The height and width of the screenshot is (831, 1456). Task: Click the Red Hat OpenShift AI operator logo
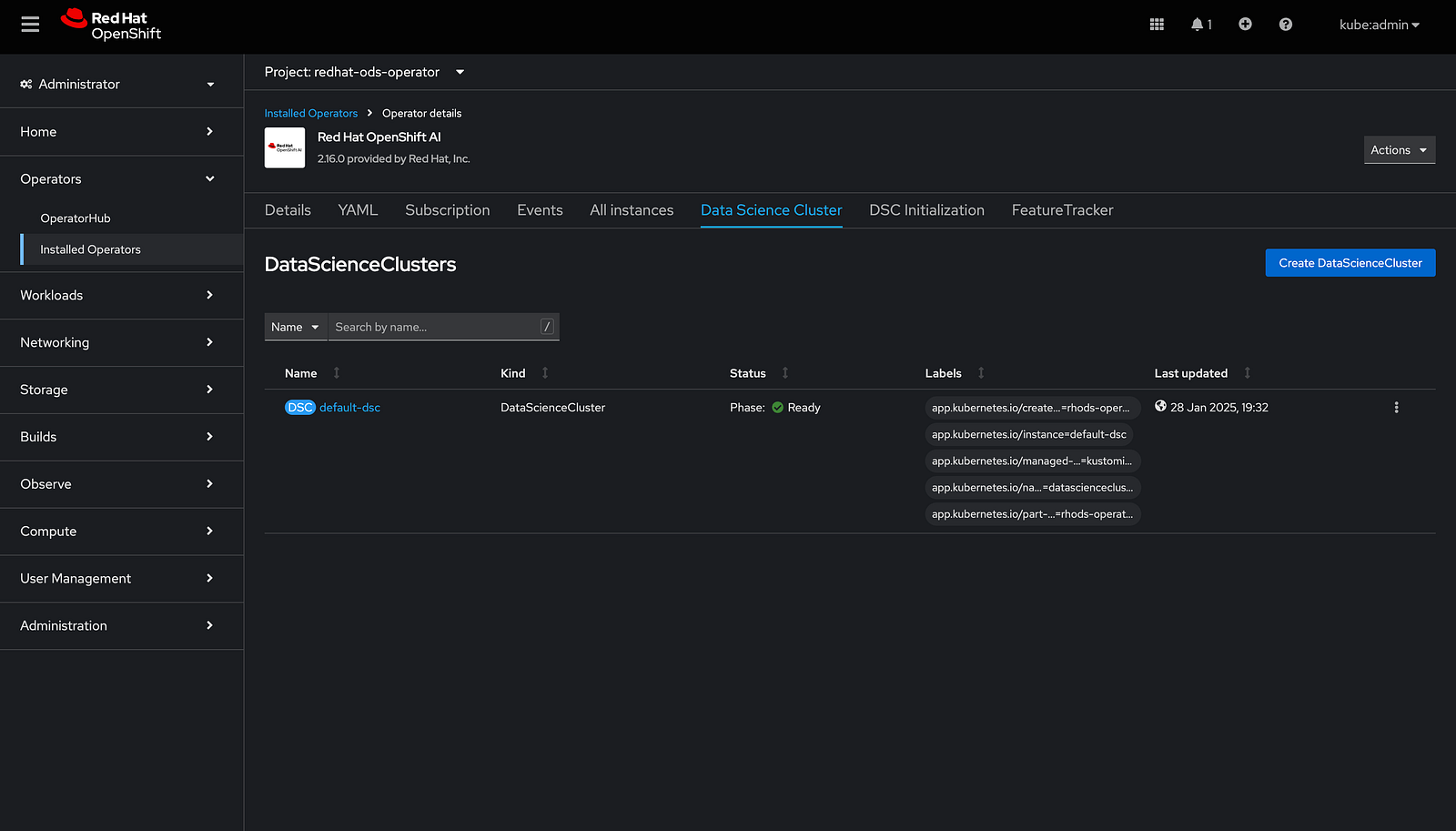pyautogui.click(x=285, y=147)
